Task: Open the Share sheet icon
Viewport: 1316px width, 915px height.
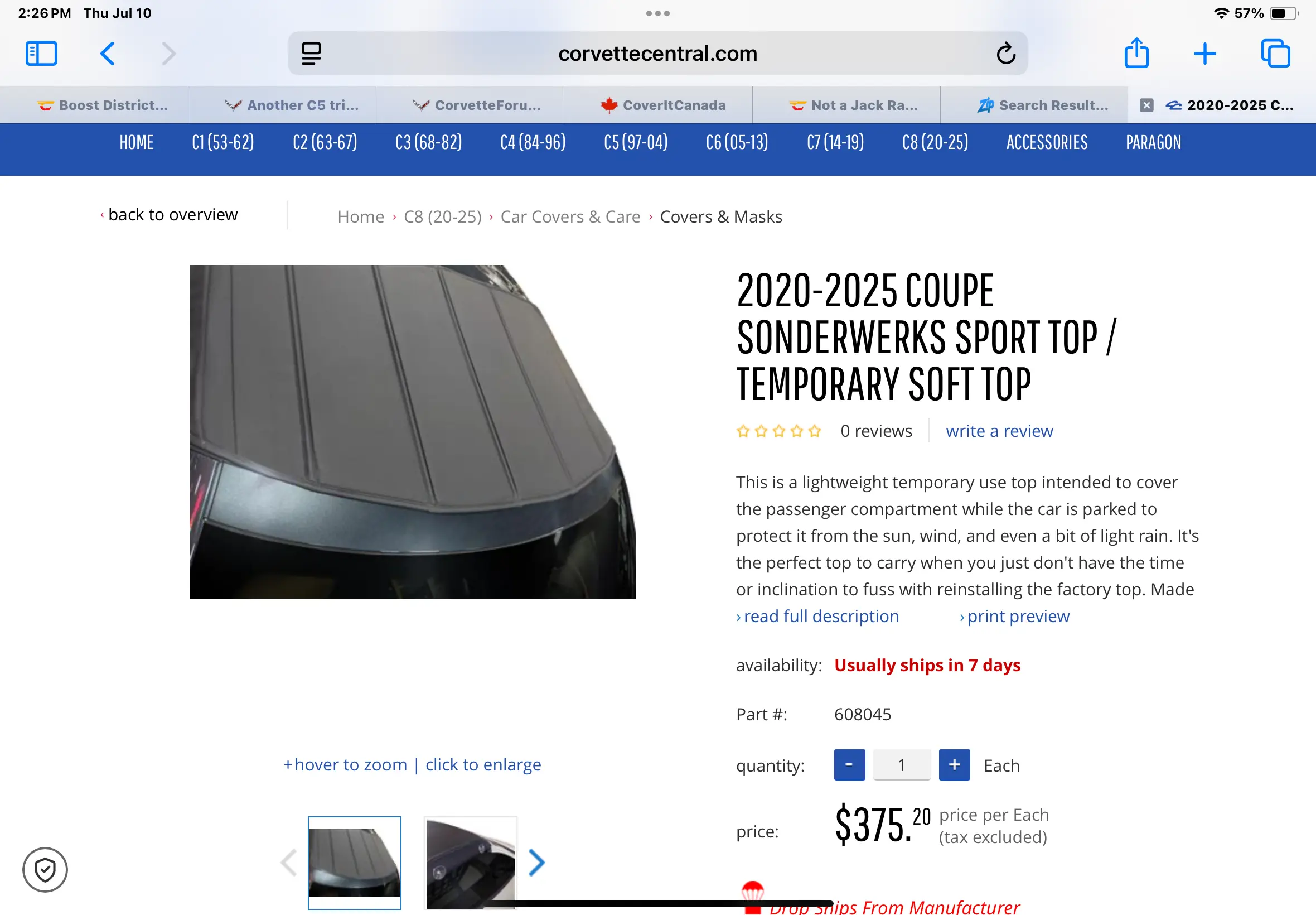Action: click(1136, 54)
